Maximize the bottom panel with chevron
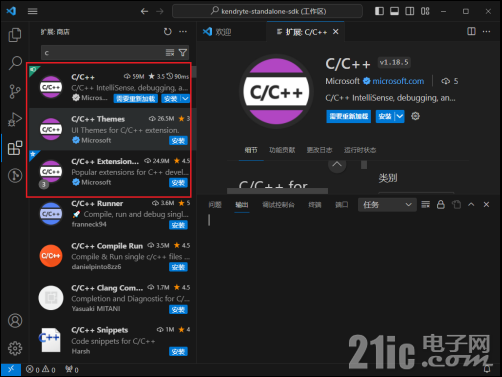This screenshot has height=377, width=502. (x=471, y=204)
